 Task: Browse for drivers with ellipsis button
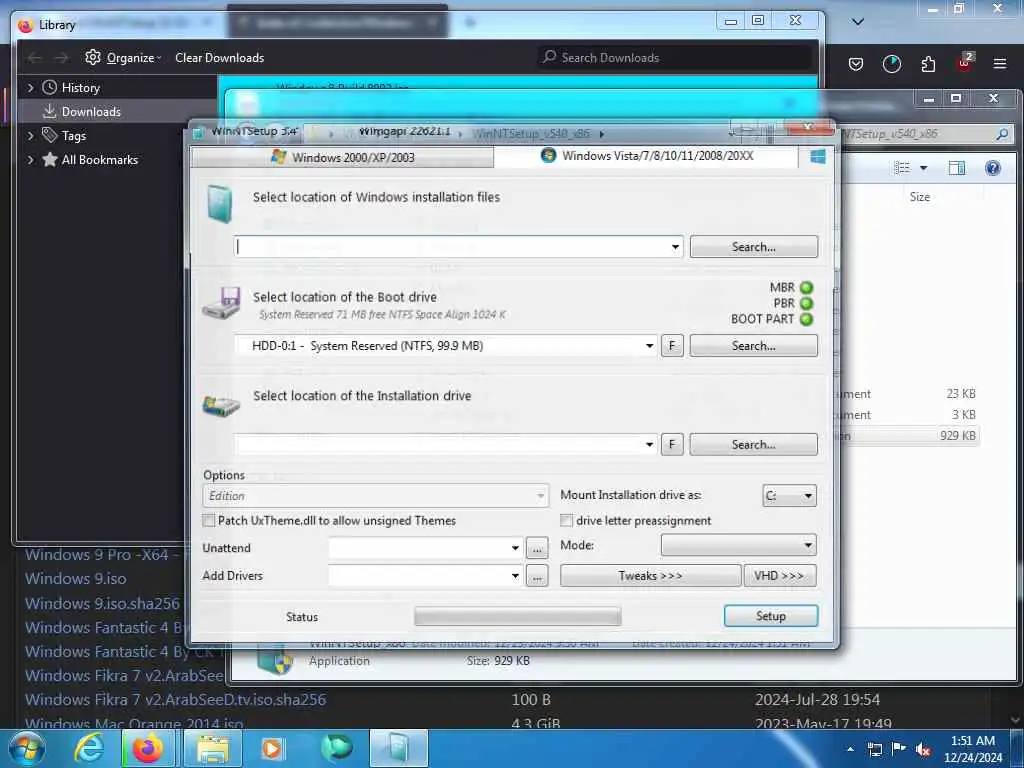tap(537, 576)
